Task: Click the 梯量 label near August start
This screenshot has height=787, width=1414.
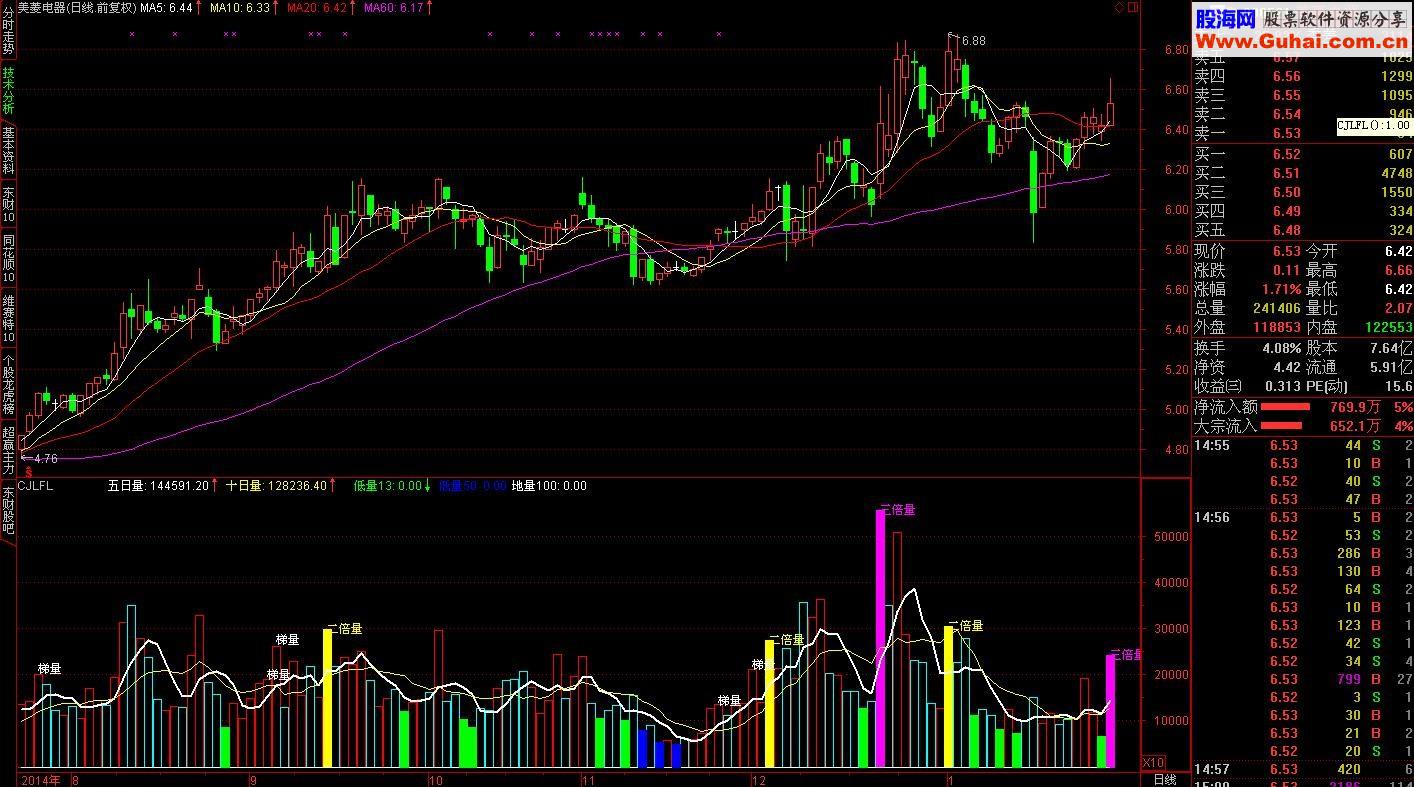Action: point(50,668)
